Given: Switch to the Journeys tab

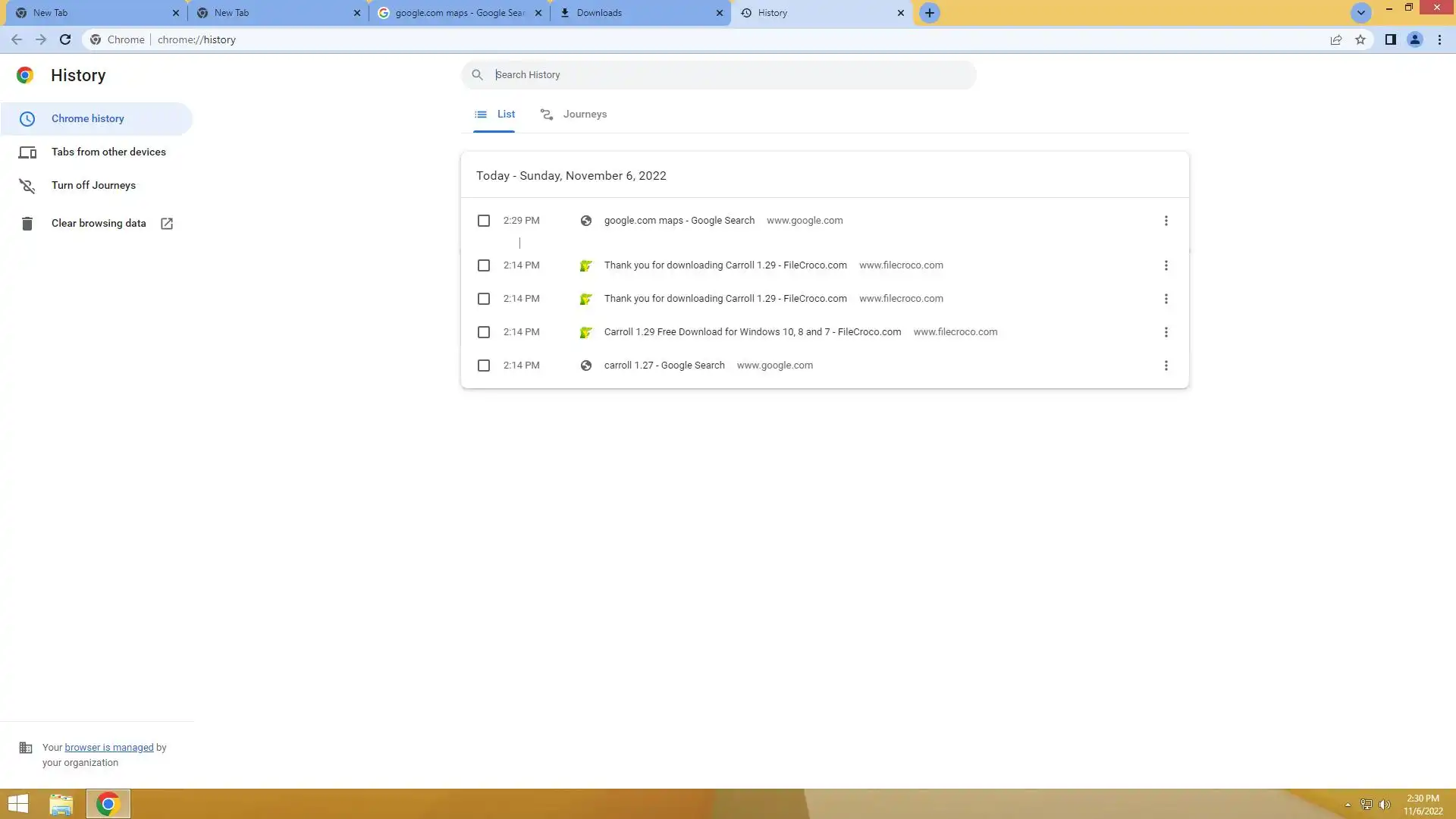Looking at the screenshot, I should pos(574,115).
